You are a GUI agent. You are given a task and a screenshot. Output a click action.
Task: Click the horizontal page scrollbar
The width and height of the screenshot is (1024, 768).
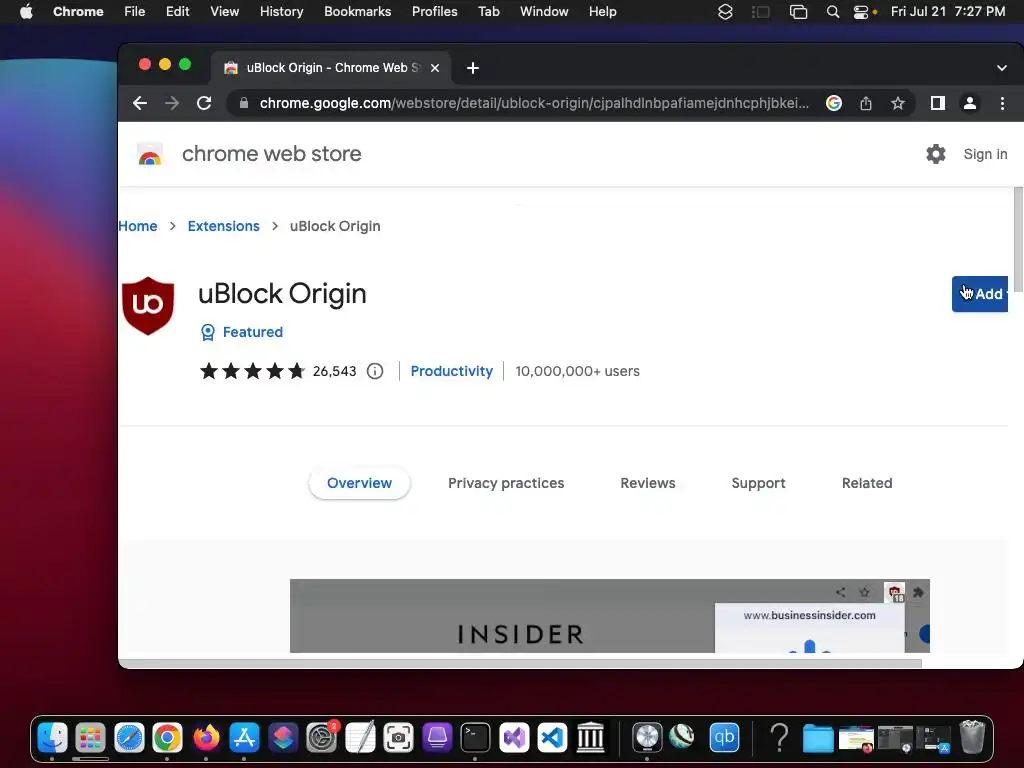(520, 664)
